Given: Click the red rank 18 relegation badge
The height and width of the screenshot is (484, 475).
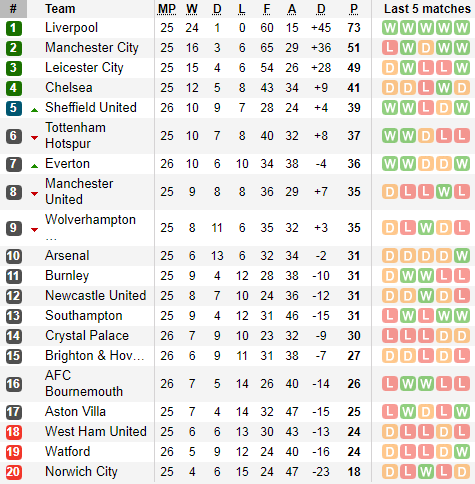Looking at the screenshot, I should [14, 432].
